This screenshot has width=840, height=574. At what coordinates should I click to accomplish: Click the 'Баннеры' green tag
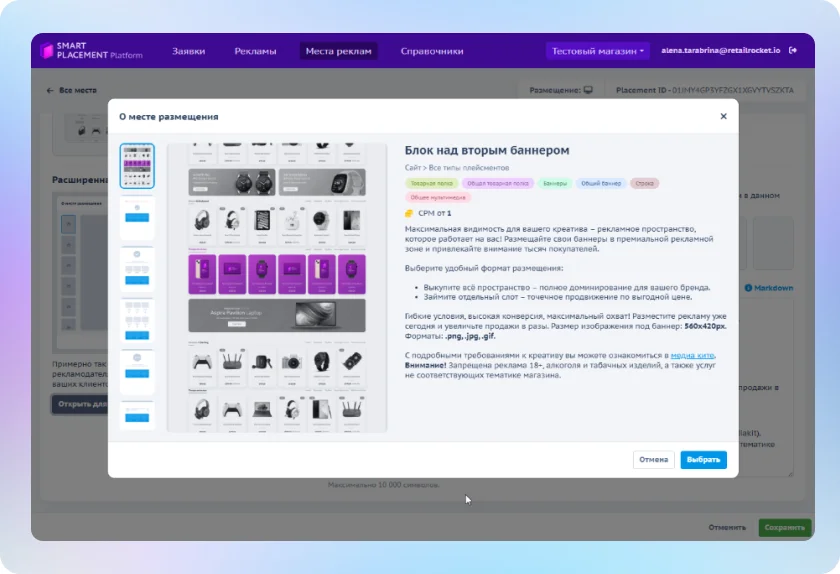pyautogui.click(x=551, y=183)
